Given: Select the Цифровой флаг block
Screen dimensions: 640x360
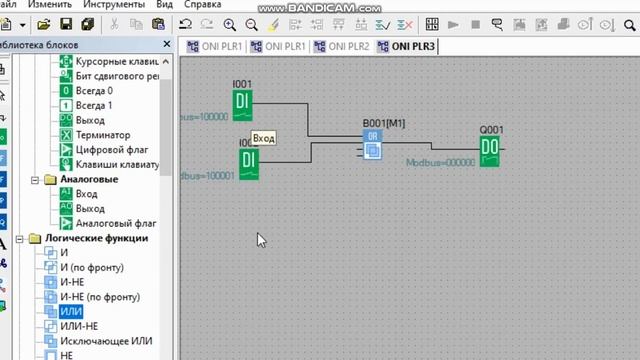Looking at the screenshot, I should (104, 150).
